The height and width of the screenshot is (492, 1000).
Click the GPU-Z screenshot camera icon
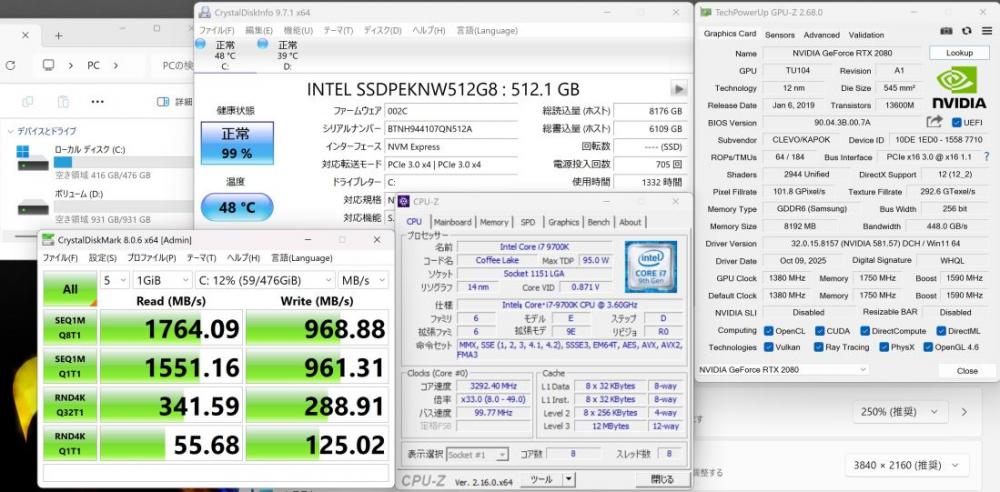(948, 33)
